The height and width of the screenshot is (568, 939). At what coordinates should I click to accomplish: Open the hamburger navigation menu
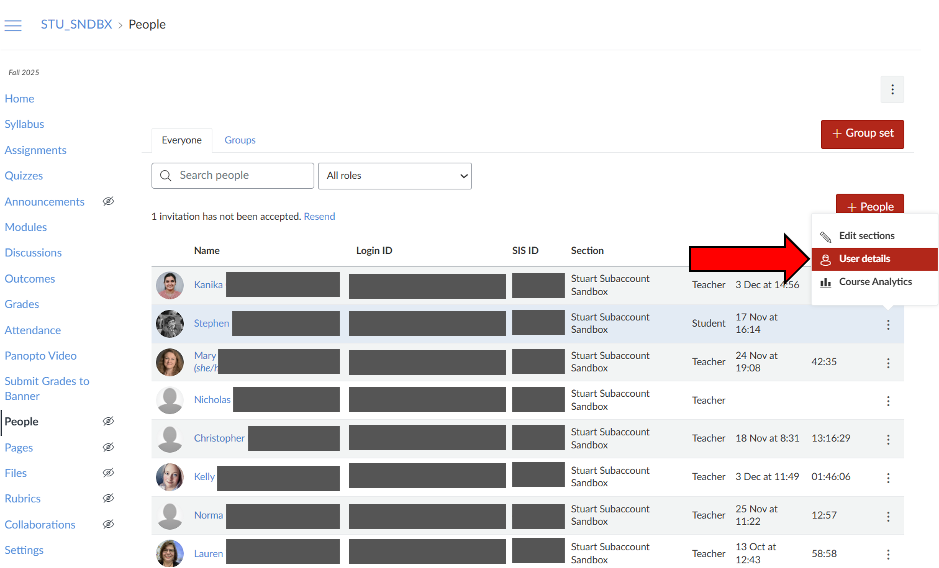(x=13, y=25)
